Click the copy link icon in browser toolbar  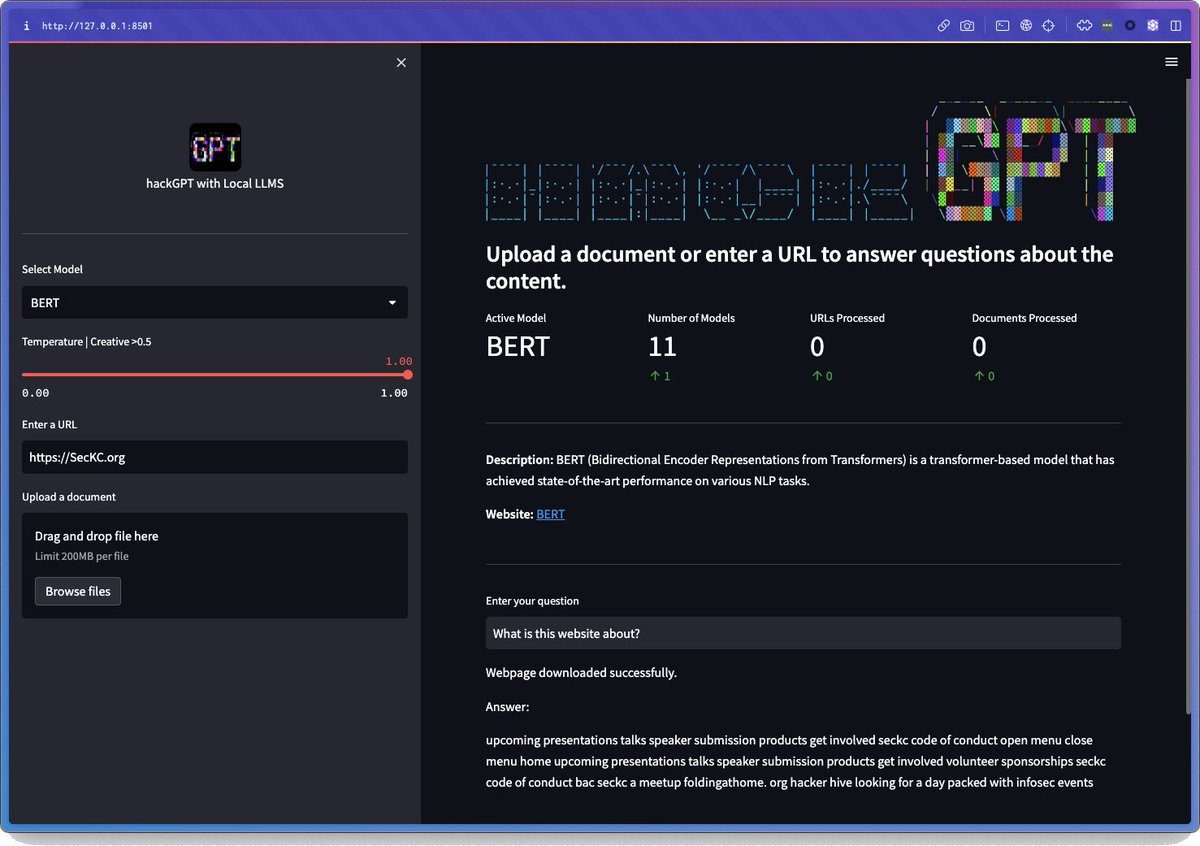point(943,26)
